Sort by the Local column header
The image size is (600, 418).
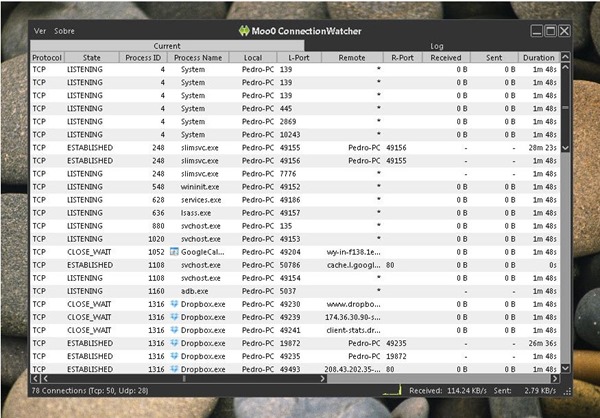click(x=253, y=57)
